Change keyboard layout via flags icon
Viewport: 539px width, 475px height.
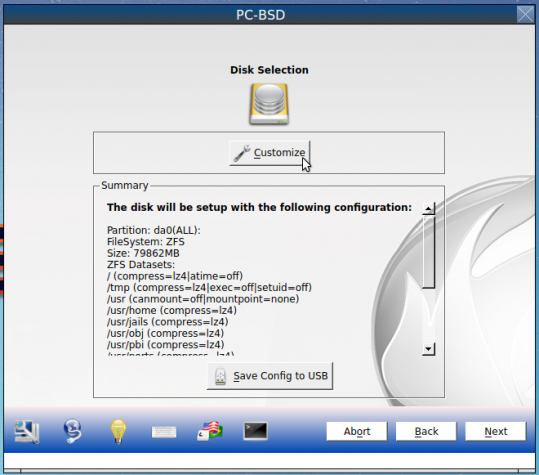tap(210, 431)
